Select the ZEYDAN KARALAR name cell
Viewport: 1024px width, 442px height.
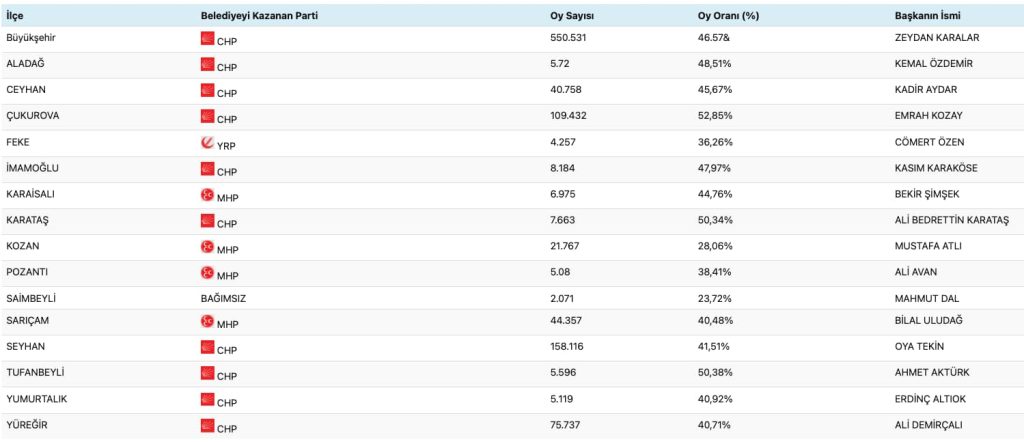point(937,37)
